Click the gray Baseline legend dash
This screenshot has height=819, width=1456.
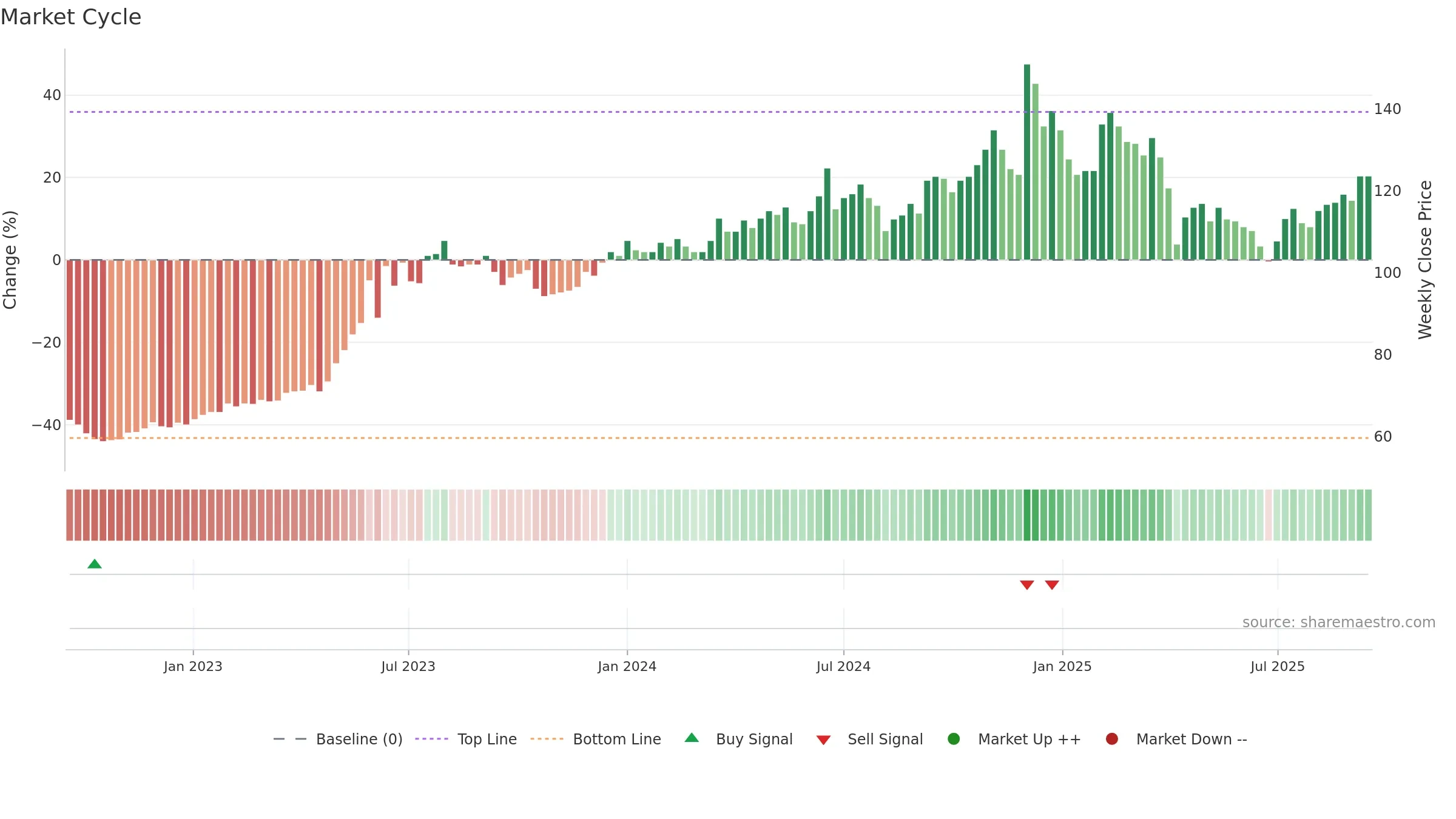coord(289,739)
